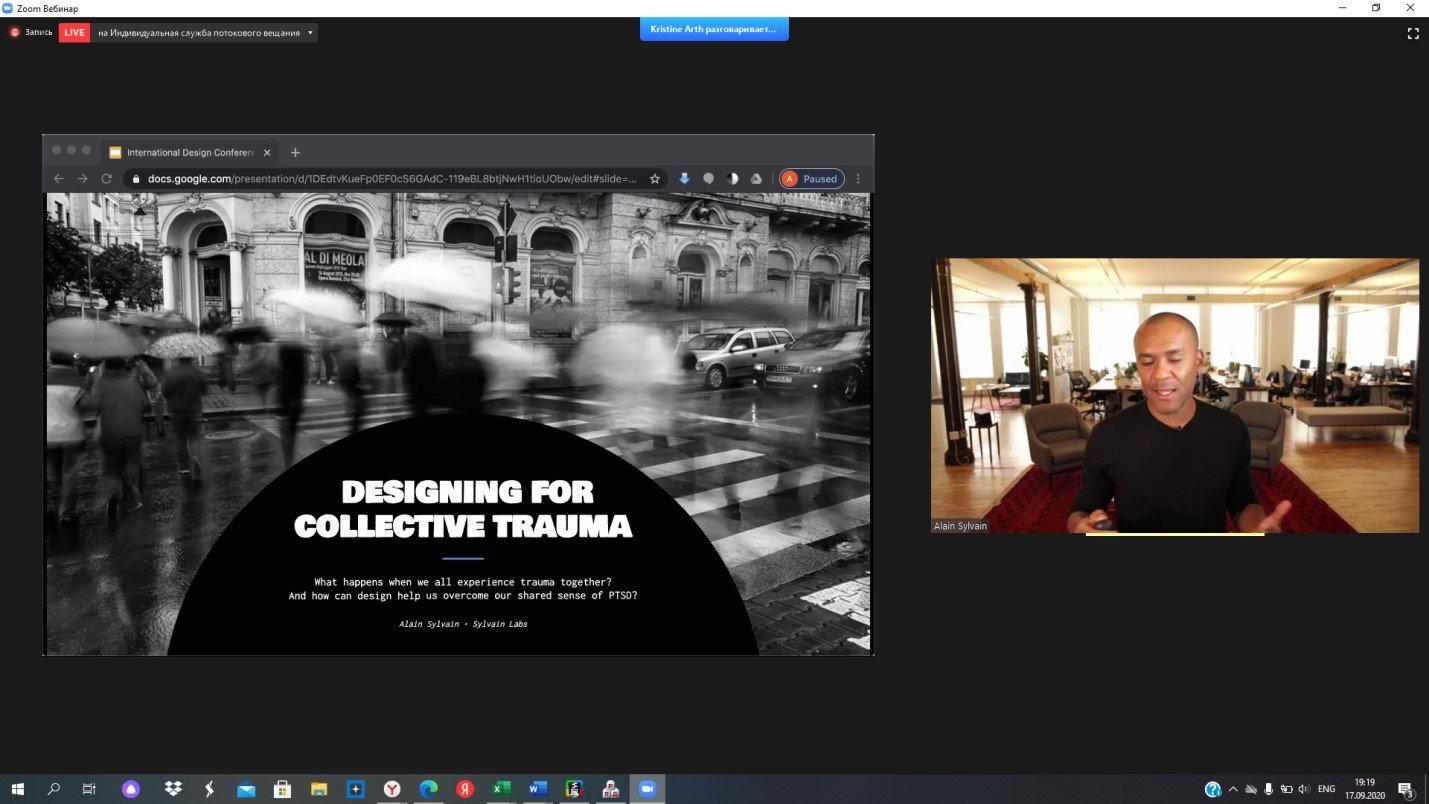
Task: Open the Mail app on taskbar
Action: pos(246,789)
